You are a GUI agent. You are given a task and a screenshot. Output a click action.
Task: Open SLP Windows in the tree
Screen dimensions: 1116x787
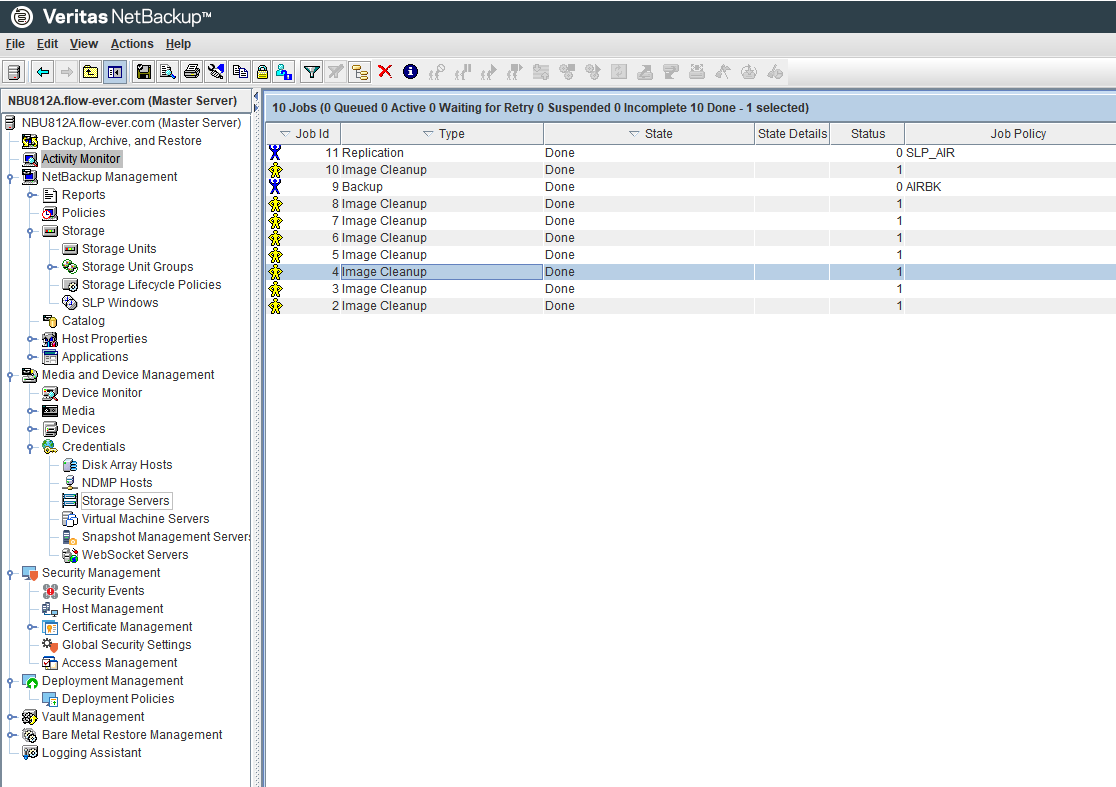(x=120, y=303)
